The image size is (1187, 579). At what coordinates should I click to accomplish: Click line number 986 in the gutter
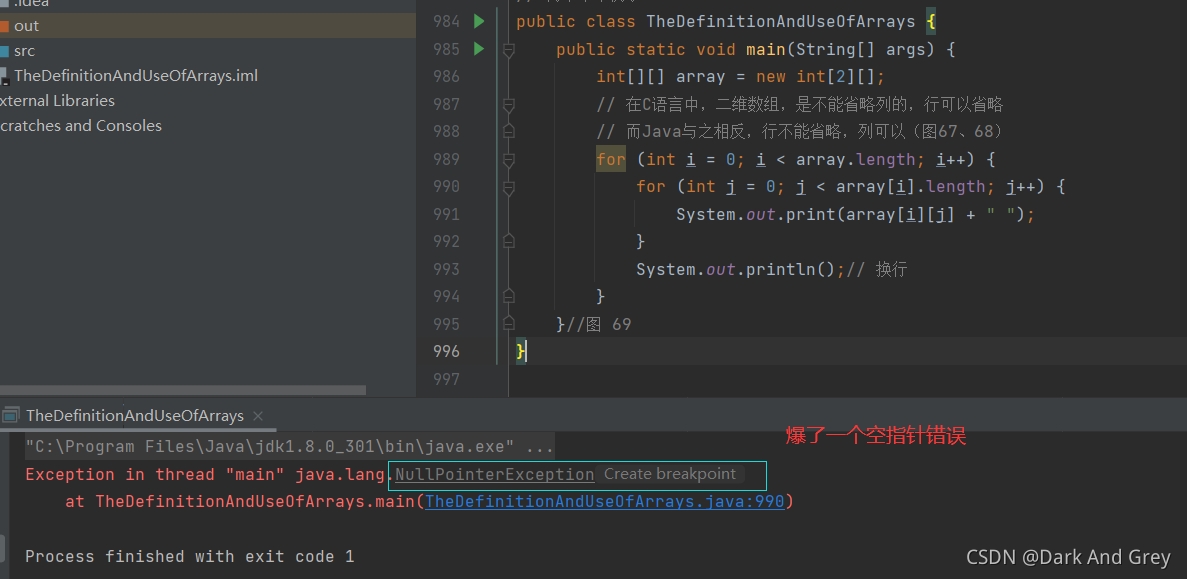[x=446, y=76]
